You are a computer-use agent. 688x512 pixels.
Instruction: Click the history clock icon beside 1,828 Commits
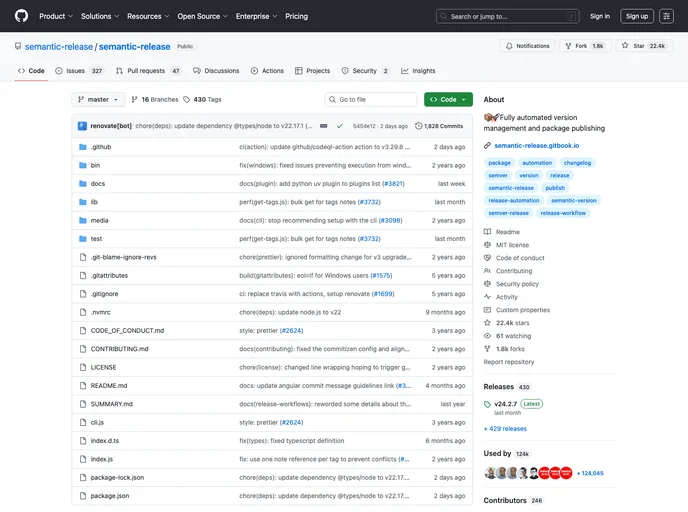[x=418, y=126]
